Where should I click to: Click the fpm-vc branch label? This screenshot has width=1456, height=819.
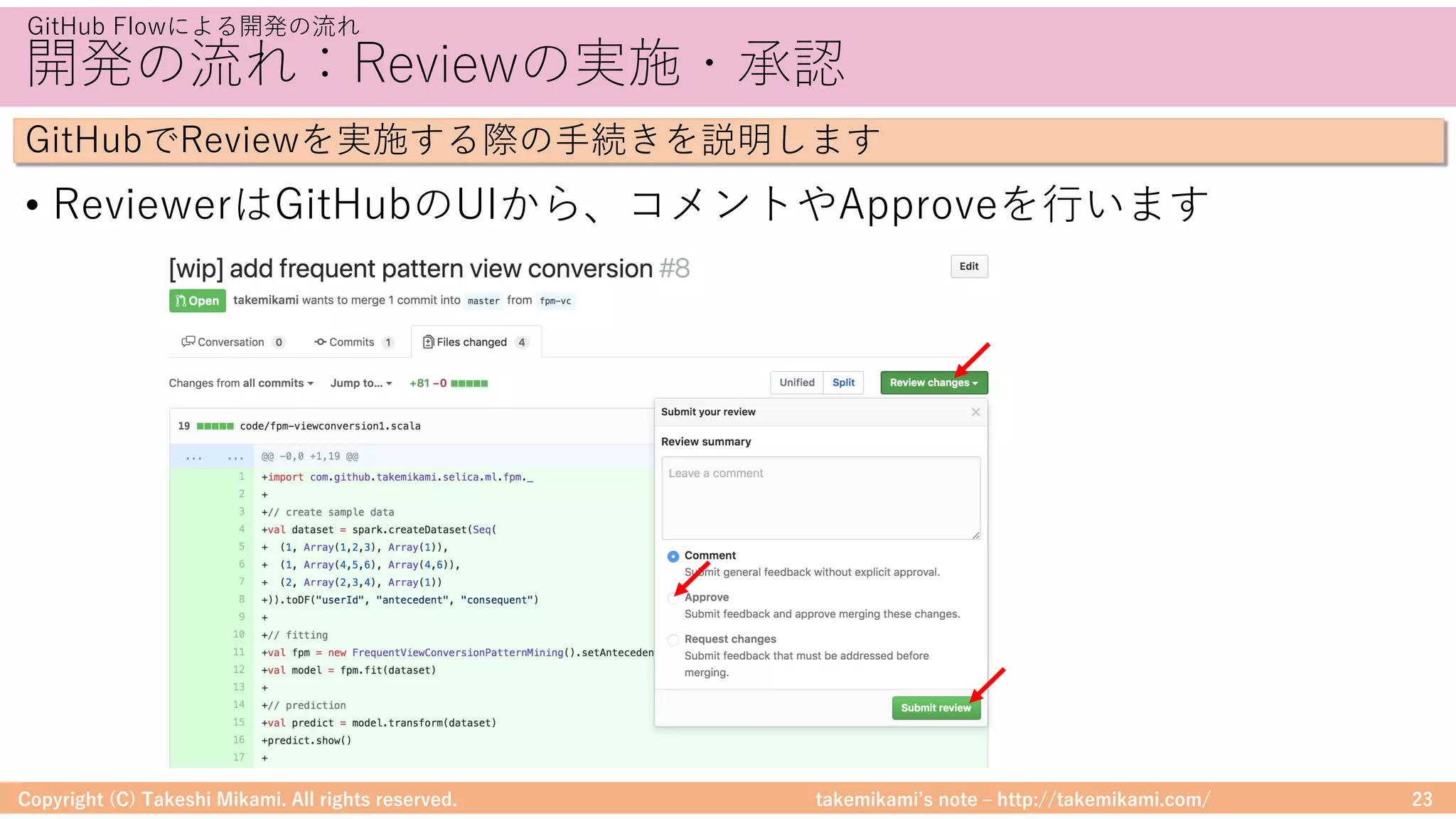tap(555, 301)
